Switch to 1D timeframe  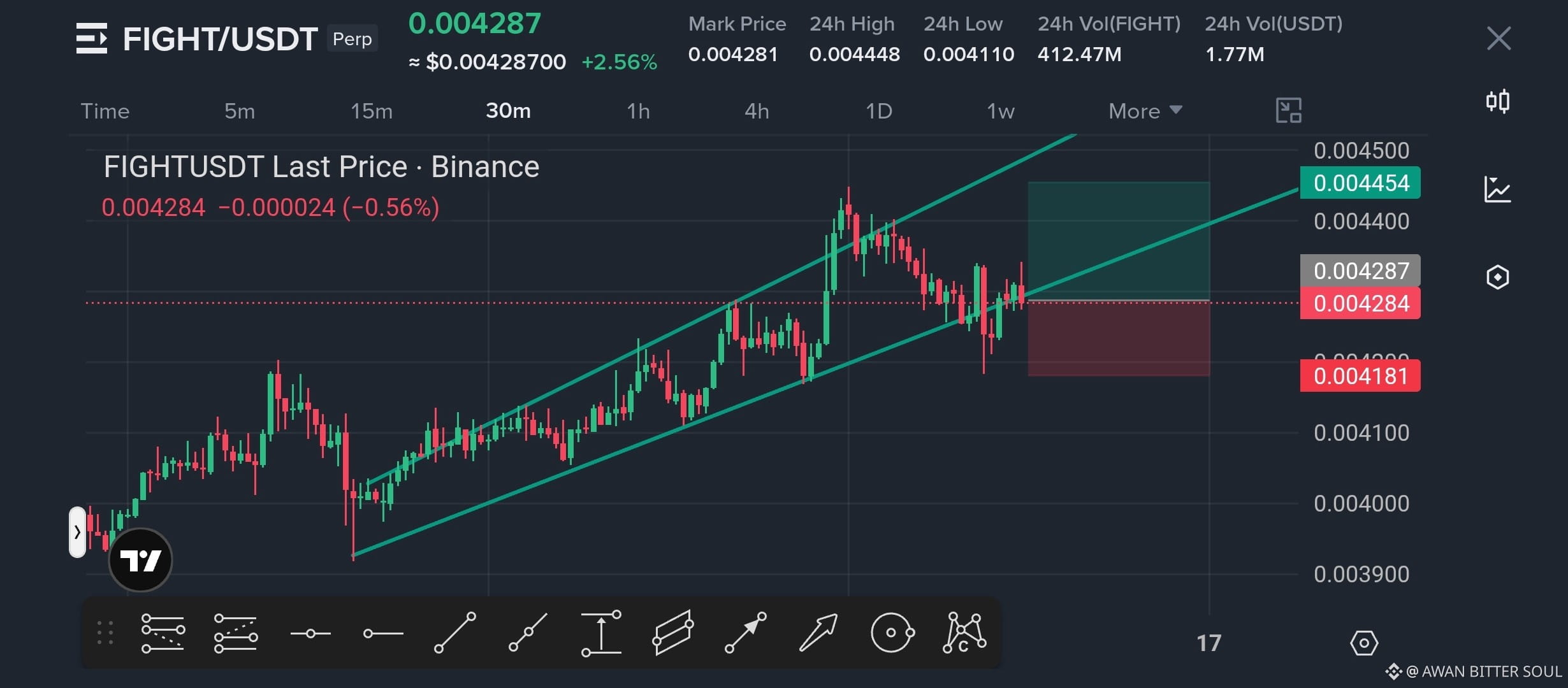coord(878,111)
